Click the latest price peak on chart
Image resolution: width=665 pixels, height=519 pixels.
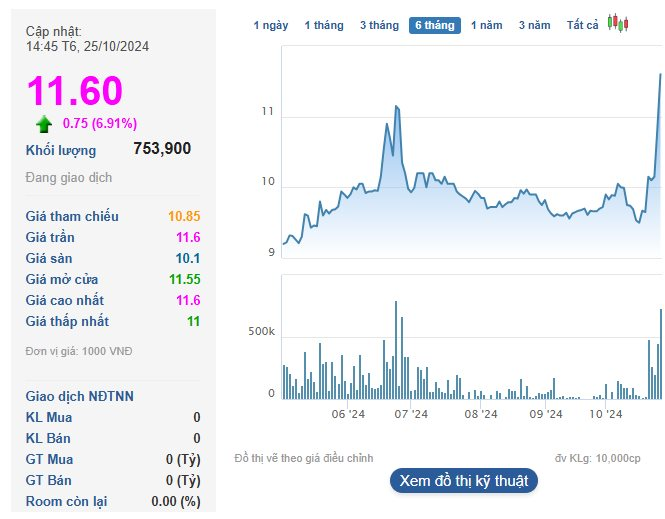pyautogui.click(x=660, y=74)
